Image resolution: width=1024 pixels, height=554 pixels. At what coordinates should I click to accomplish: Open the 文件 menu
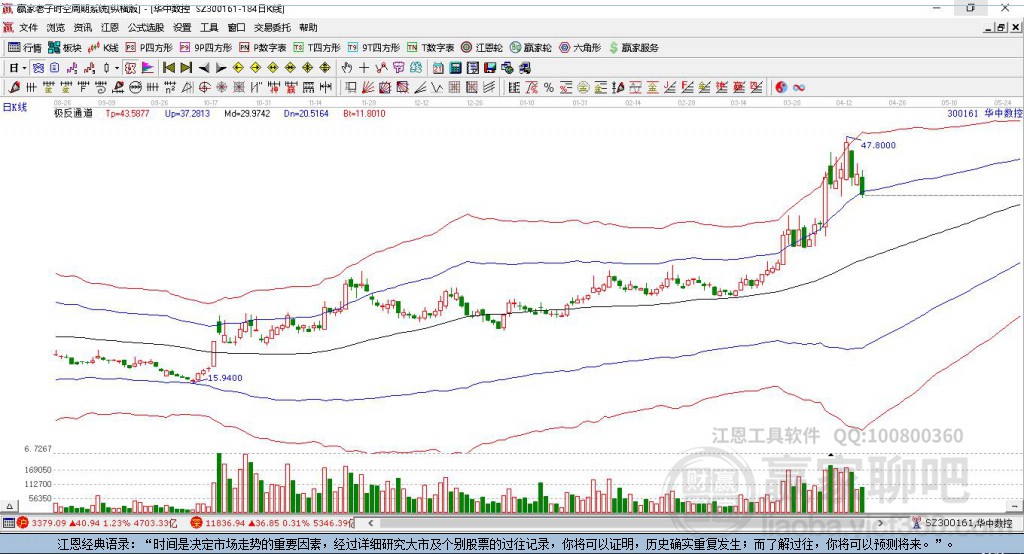click(28, 27)
